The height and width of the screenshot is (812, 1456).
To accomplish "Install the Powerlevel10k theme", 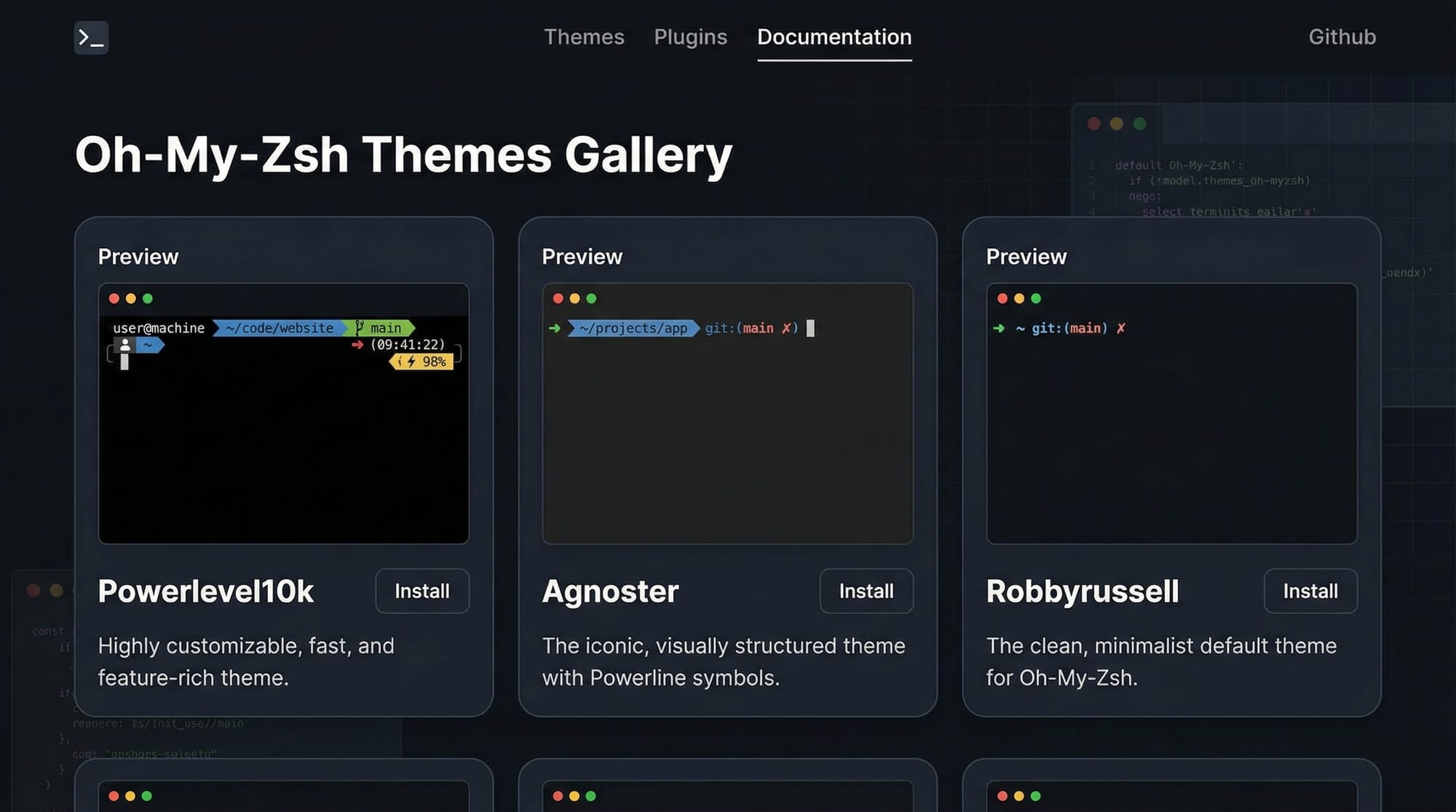I will tap(422, 591).
